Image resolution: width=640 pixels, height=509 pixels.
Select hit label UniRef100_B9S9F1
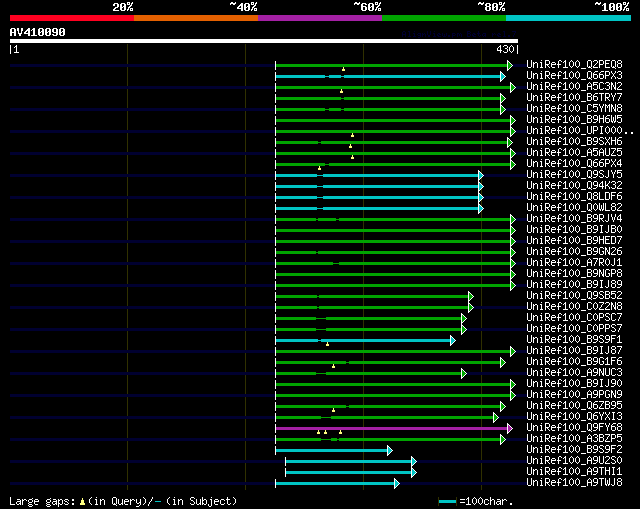pos(574,340)
